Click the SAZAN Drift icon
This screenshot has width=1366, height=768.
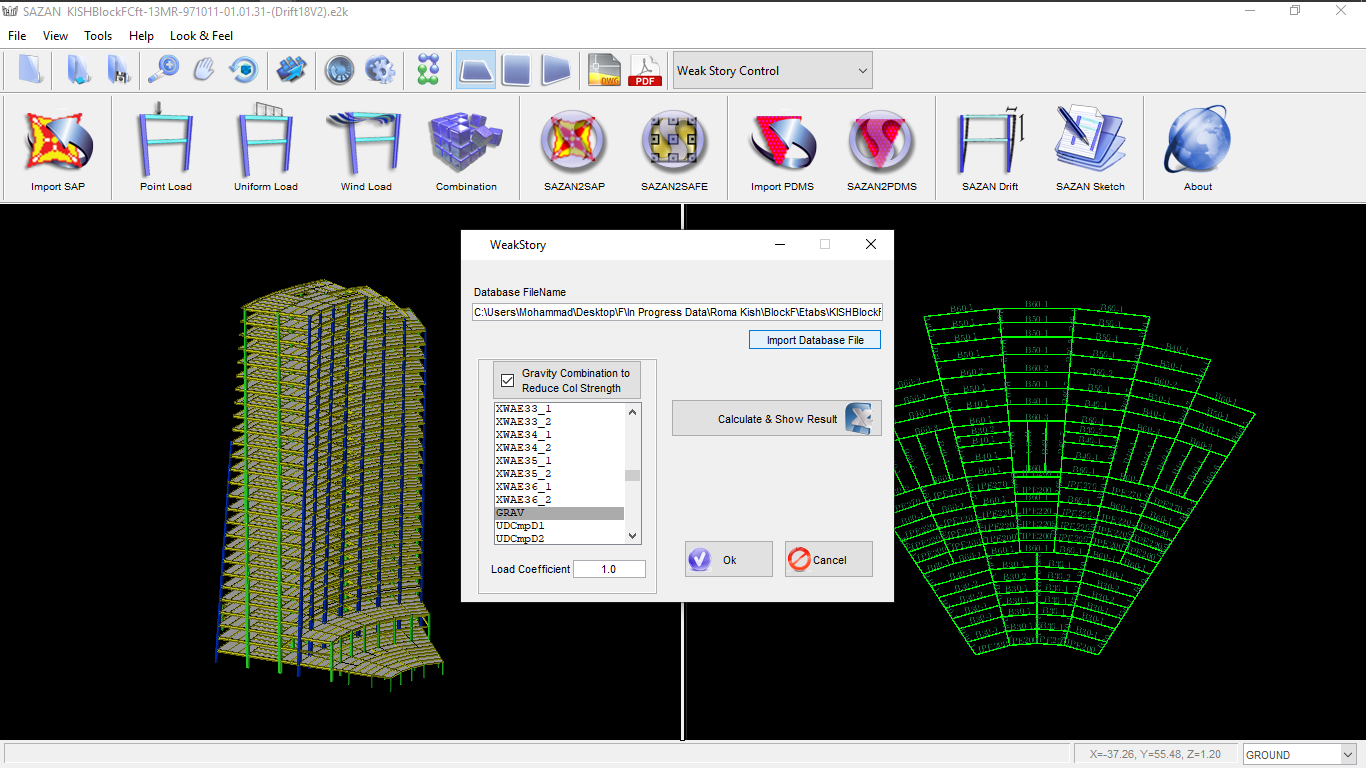pos(990,146)
